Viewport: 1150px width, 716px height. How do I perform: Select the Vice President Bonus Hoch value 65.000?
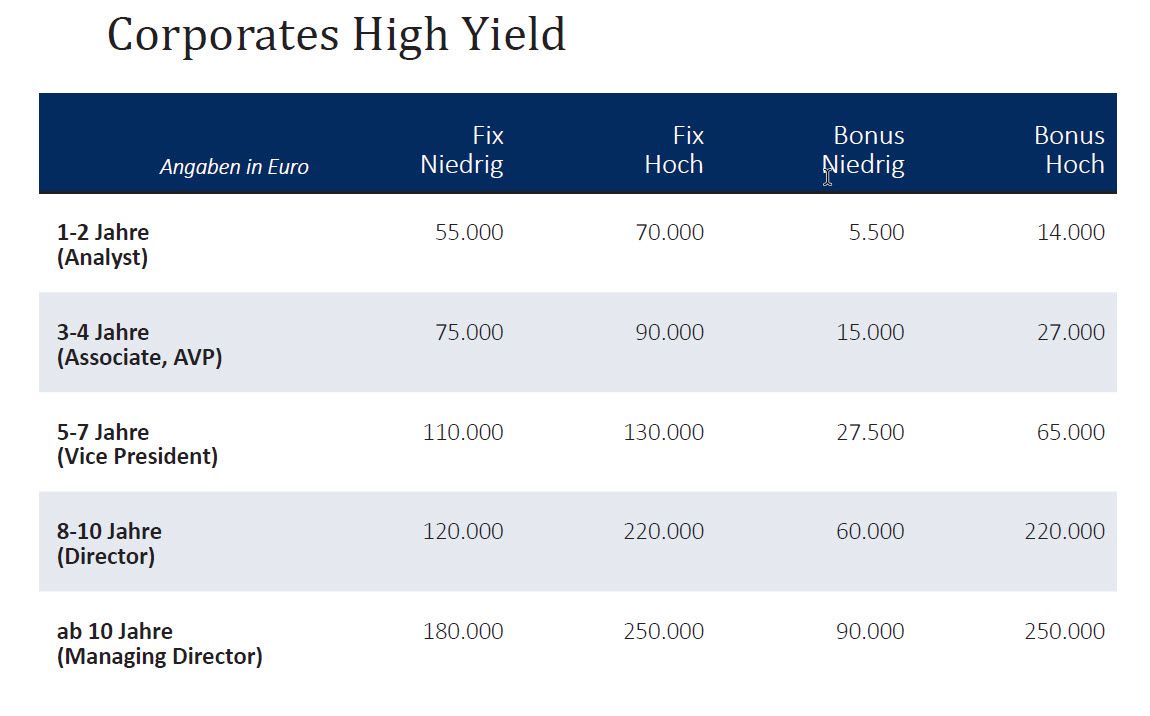tap(1071, 433)
